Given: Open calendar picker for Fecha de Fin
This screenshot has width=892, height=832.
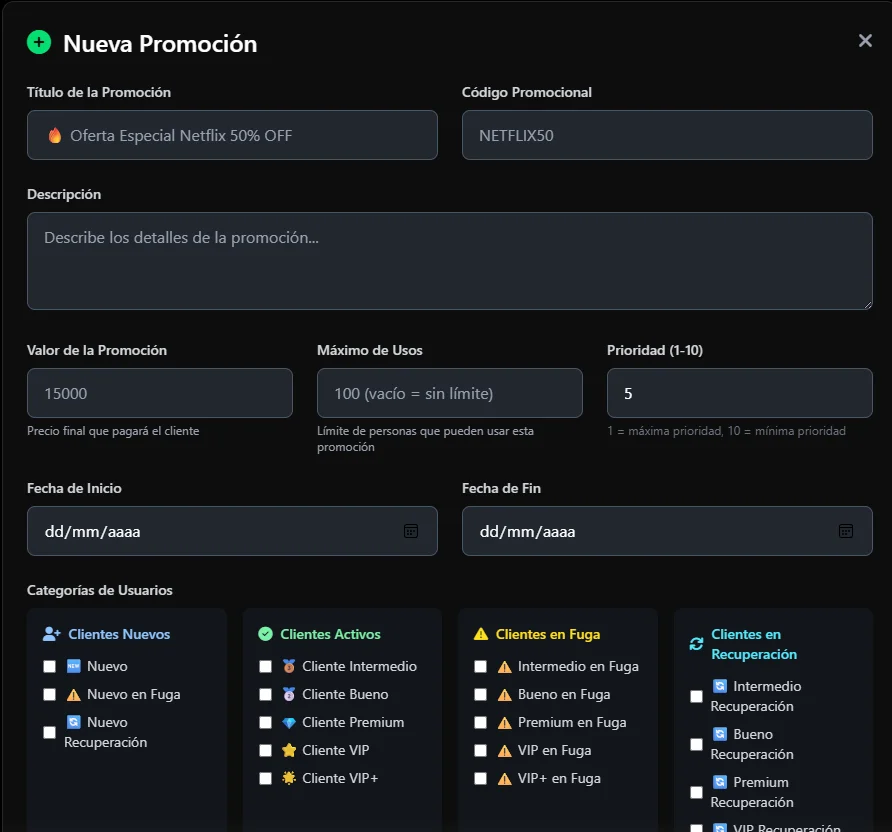Looking at the screenshot, I should pos(845,531).
